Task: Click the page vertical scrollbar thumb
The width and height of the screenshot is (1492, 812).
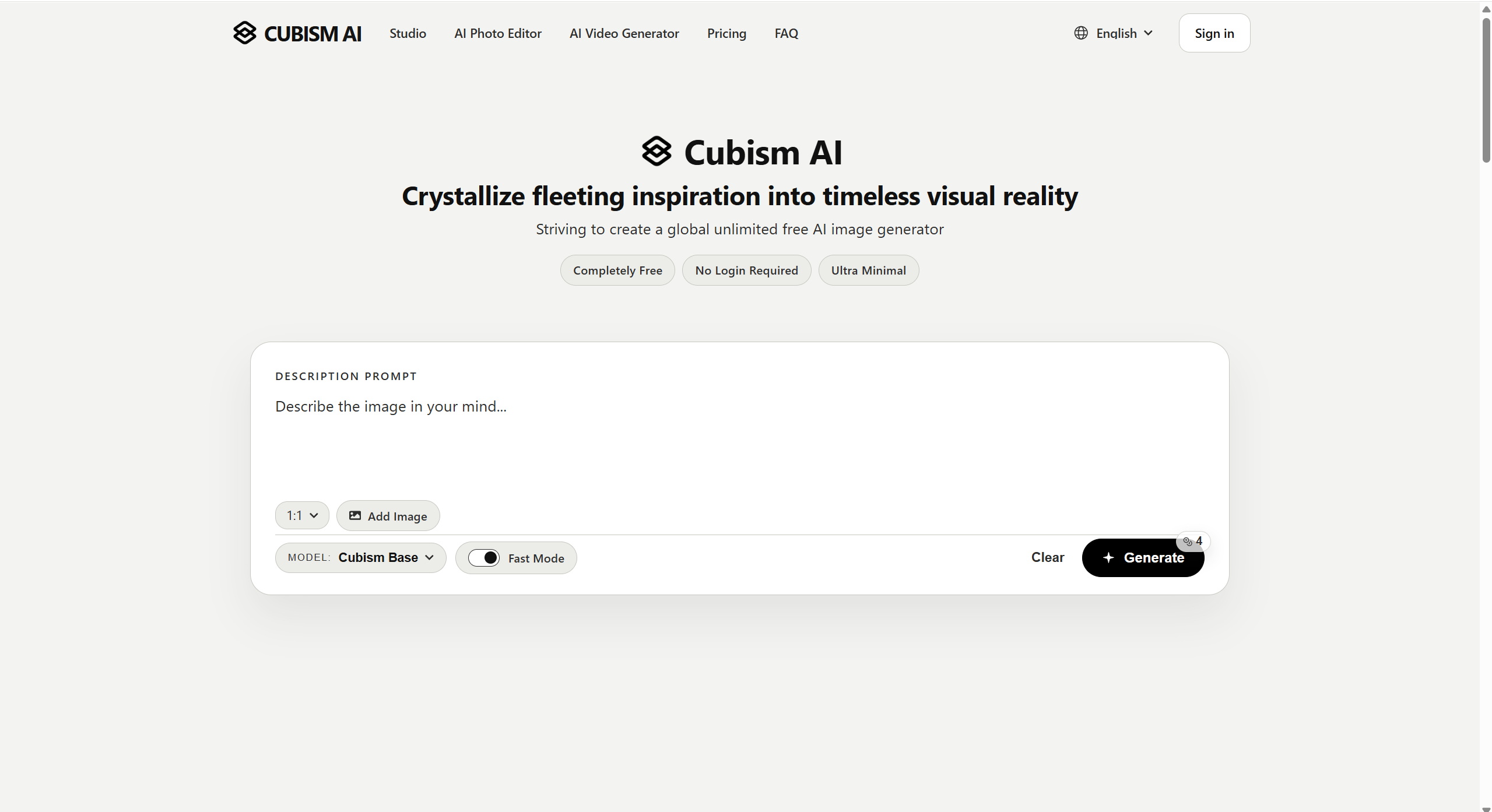Action: click(x=1486, y=90)
